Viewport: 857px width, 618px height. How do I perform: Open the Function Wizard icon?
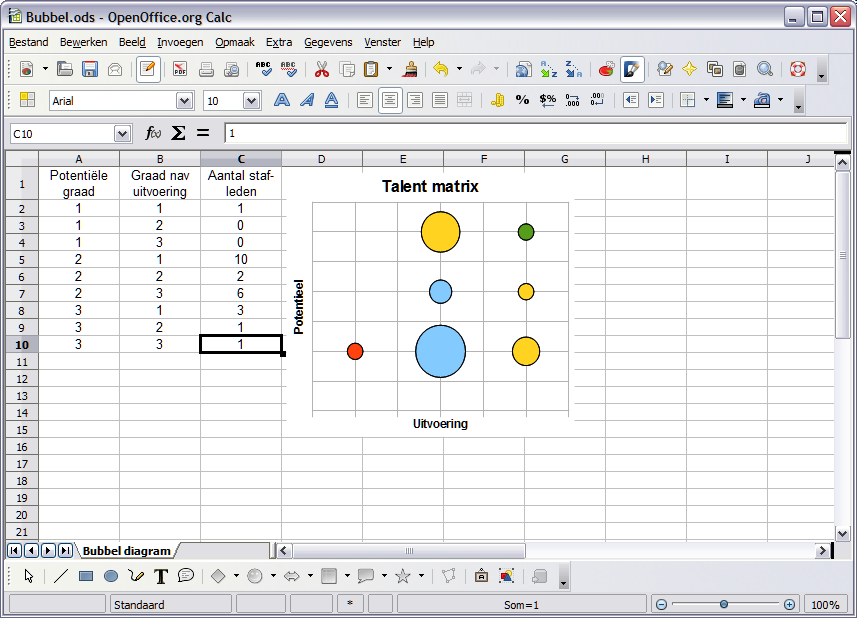click(x=153, y=133)
